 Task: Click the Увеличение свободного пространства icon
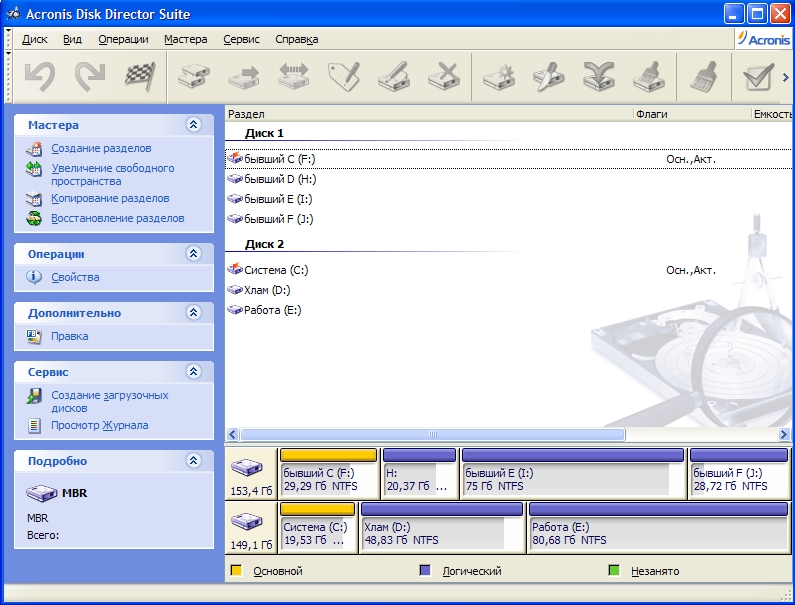pyautogui.click(x=34, y=169)
